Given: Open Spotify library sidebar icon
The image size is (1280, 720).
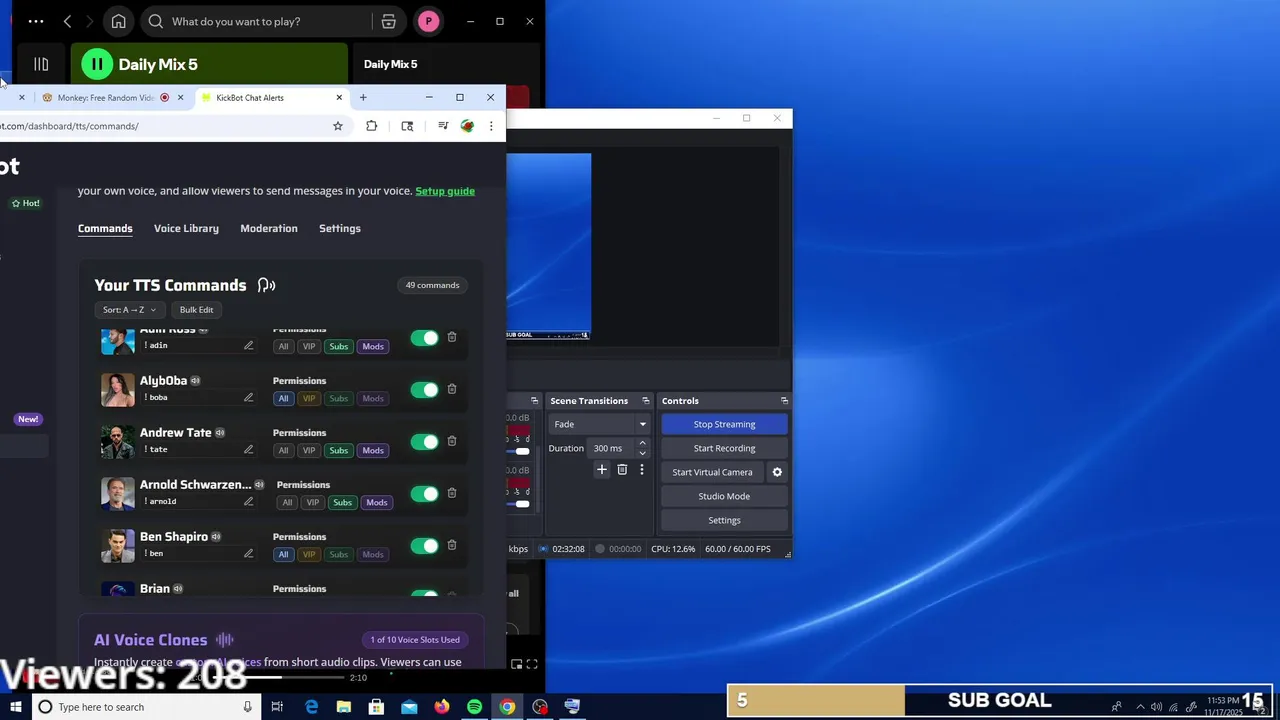Looking at the screenshot, I should (x=41, y=64).
